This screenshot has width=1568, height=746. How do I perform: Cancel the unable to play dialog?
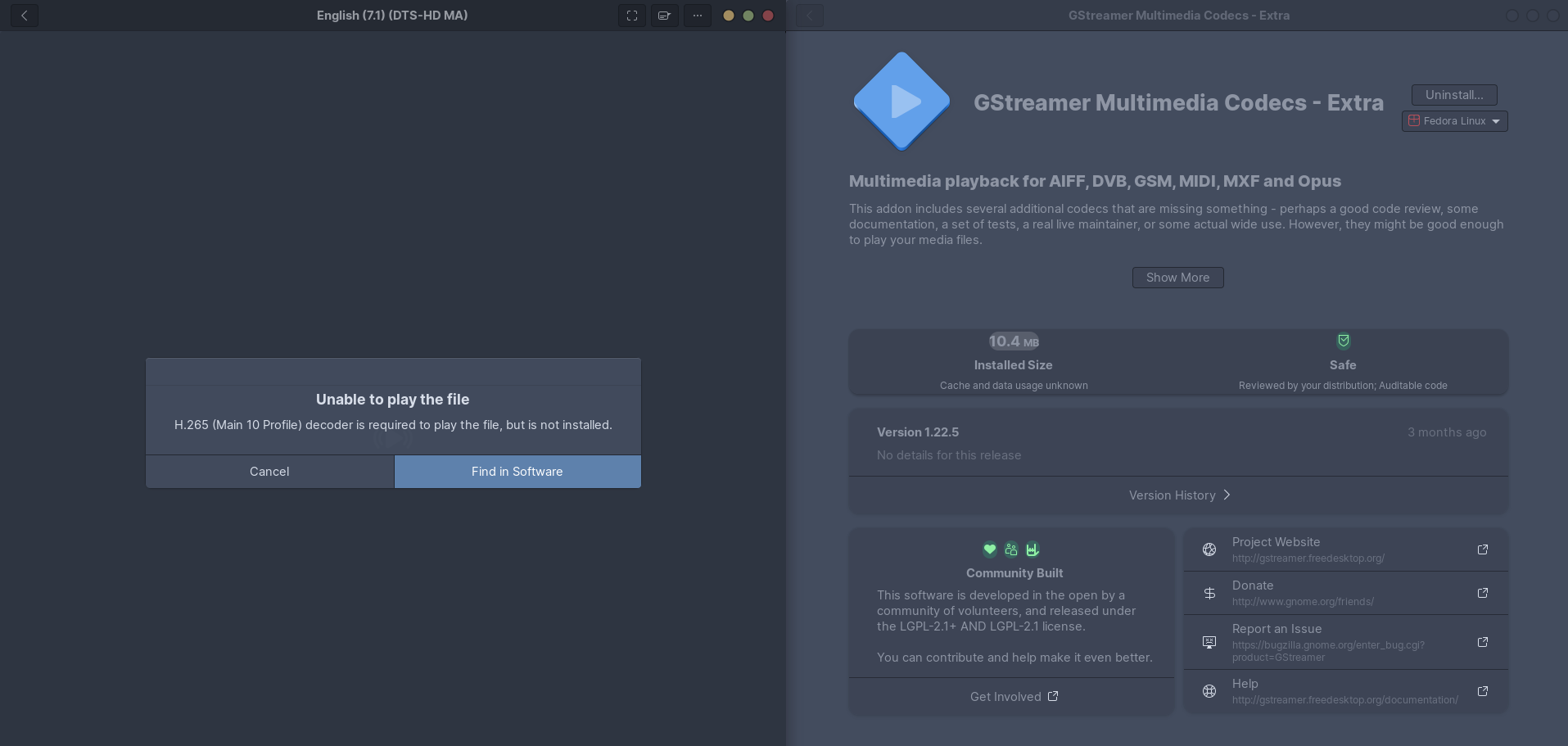269,472
